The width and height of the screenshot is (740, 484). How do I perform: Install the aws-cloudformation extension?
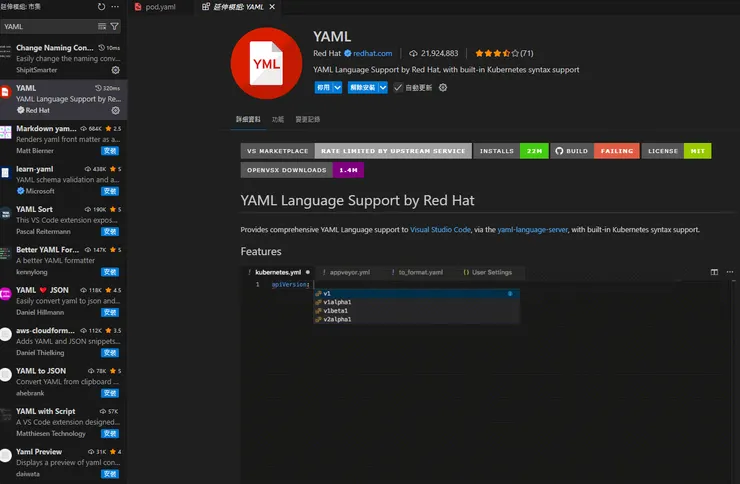tap(110, 353)
